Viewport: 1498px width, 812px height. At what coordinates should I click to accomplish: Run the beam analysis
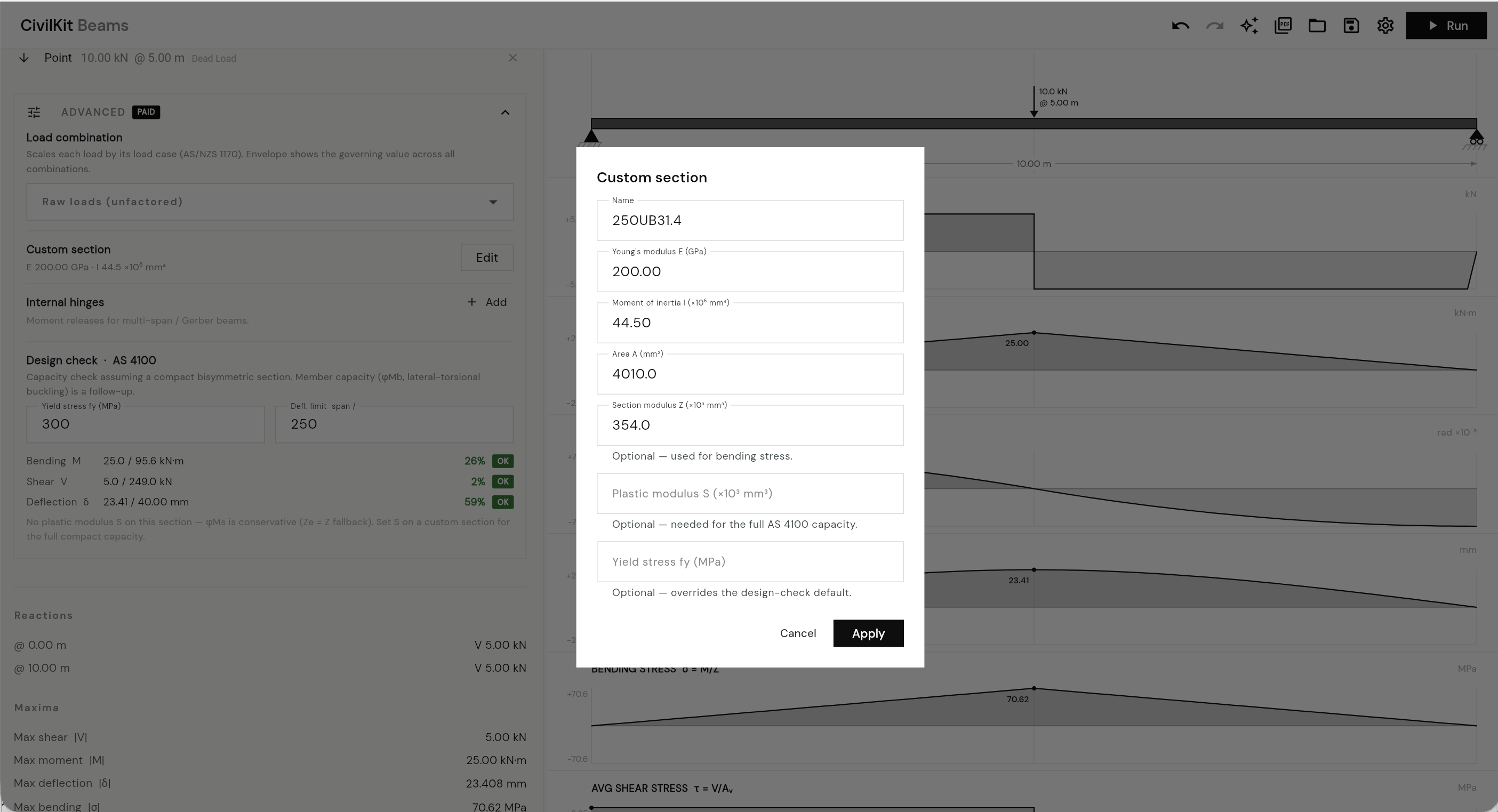(x=1446, y=26)
